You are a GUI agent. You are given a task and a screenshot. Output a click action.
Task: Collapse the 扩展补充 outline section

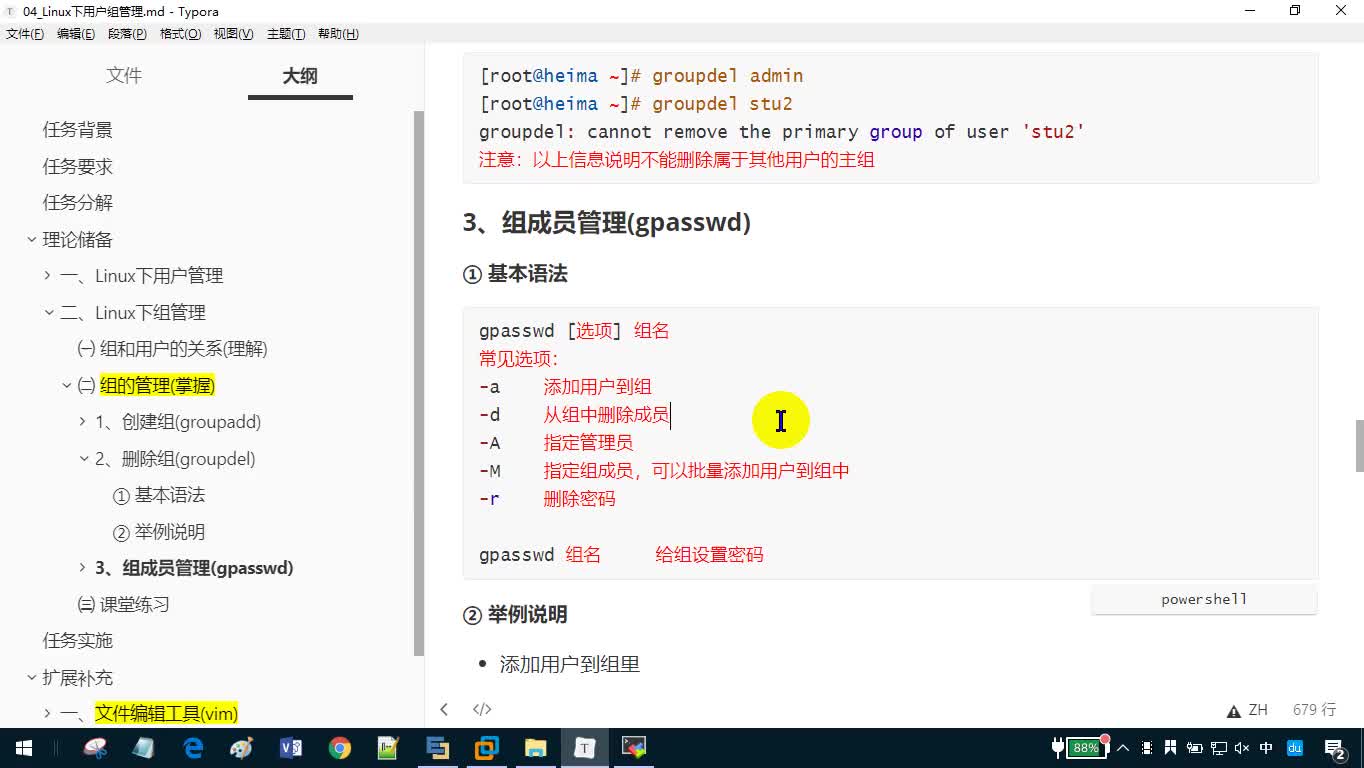[31, 677]
